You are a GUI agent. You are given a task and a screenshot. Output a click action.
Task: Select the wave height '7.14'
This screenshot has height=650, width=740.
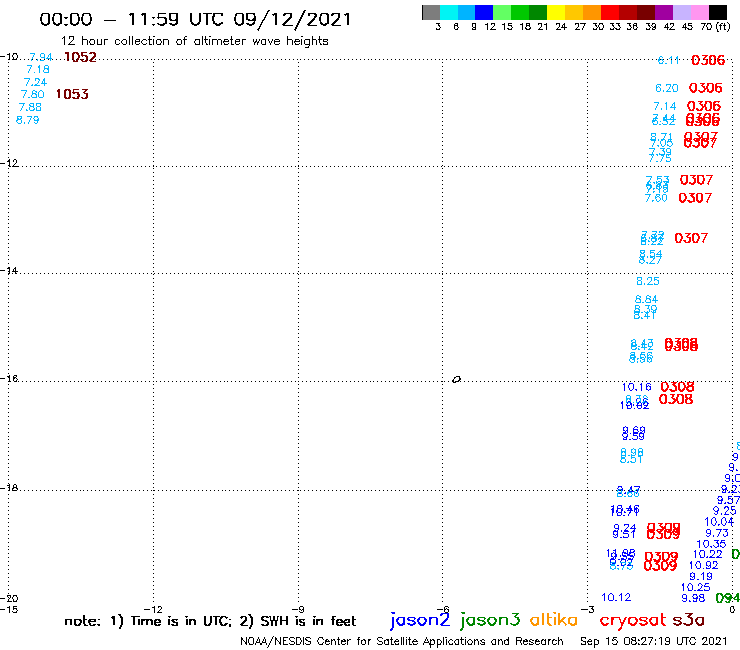[x=664, y=106]
